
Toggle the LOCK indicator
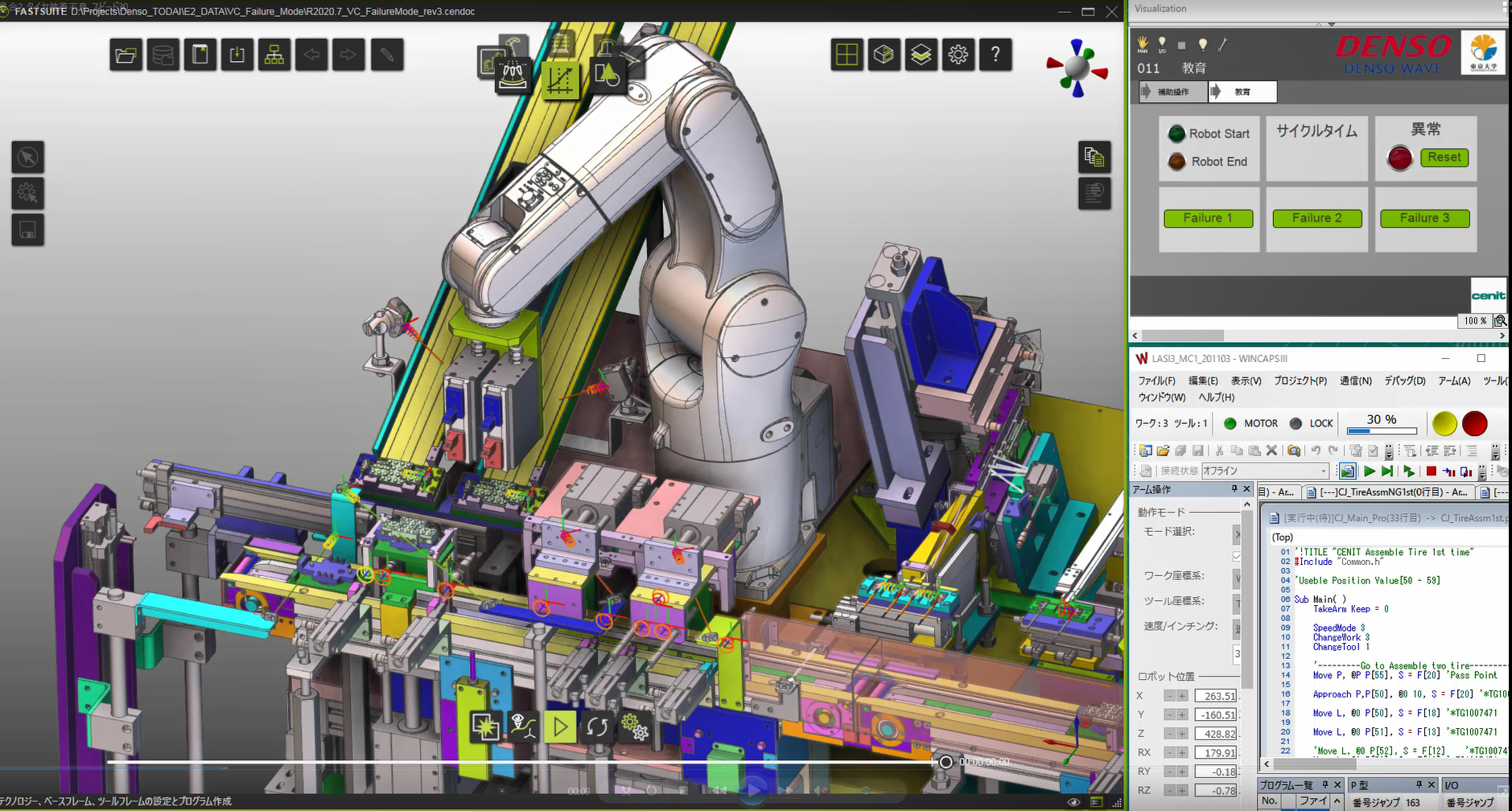click(1296, 423)
